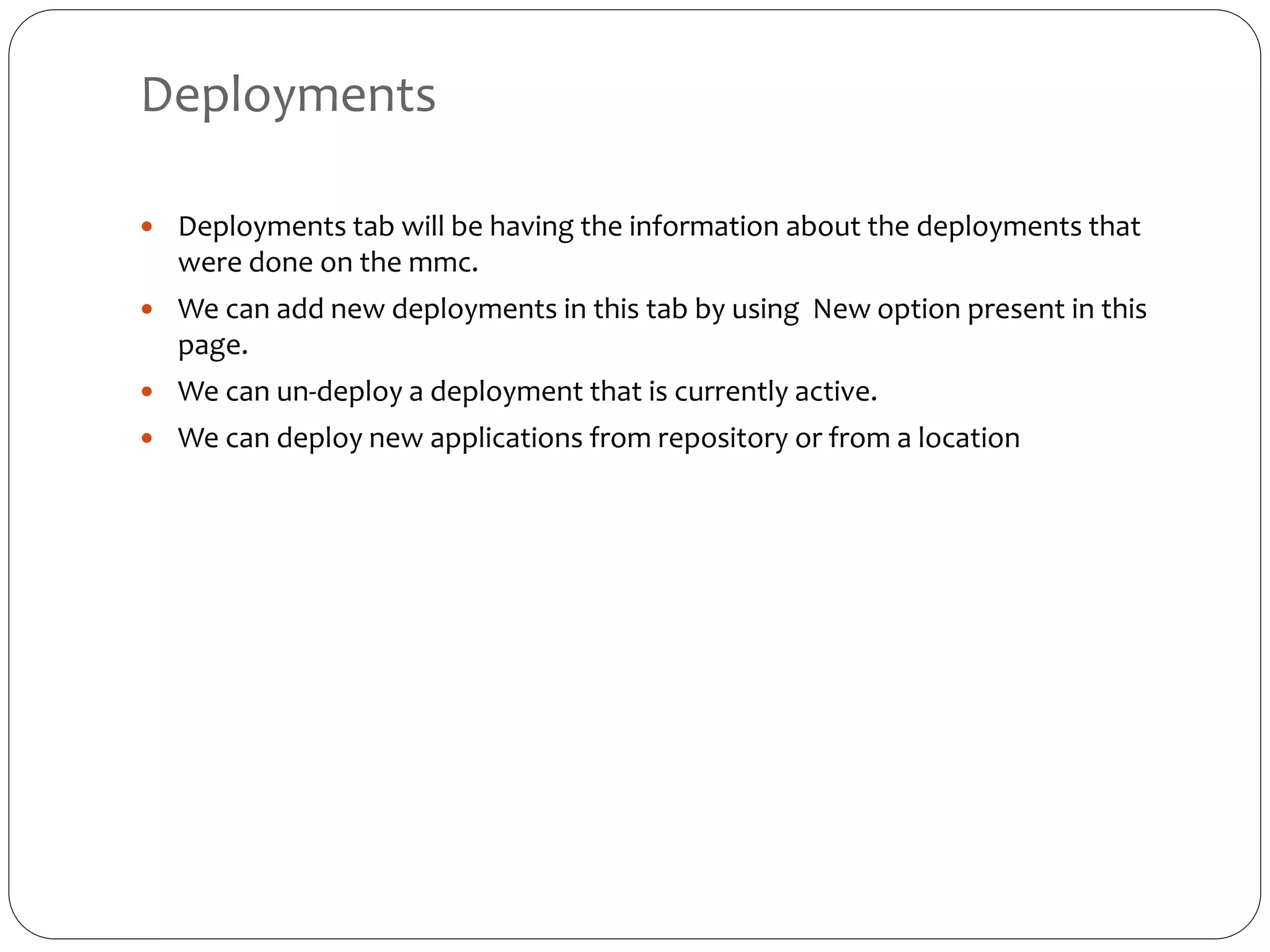Click the bullet 'We can deploy new applications'
This screenshot has width=1270, height=952.
(599, 438)
